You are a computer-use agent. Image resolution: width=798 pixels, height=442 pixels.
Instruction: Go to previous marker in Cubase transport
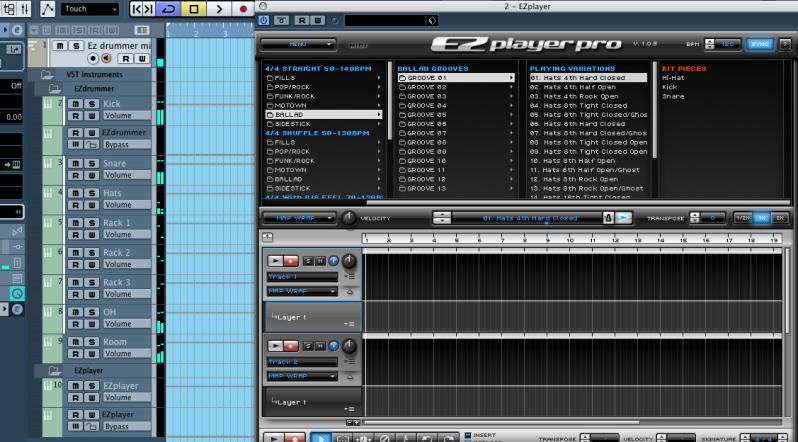(x=136, y=9)
